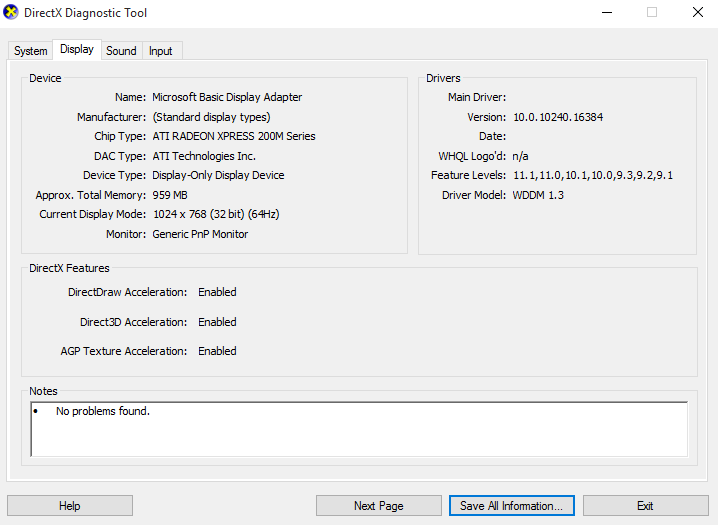Click the 'Driver Model:' label
The width and height of the screenshot is (718, 525).
[474, 195]
